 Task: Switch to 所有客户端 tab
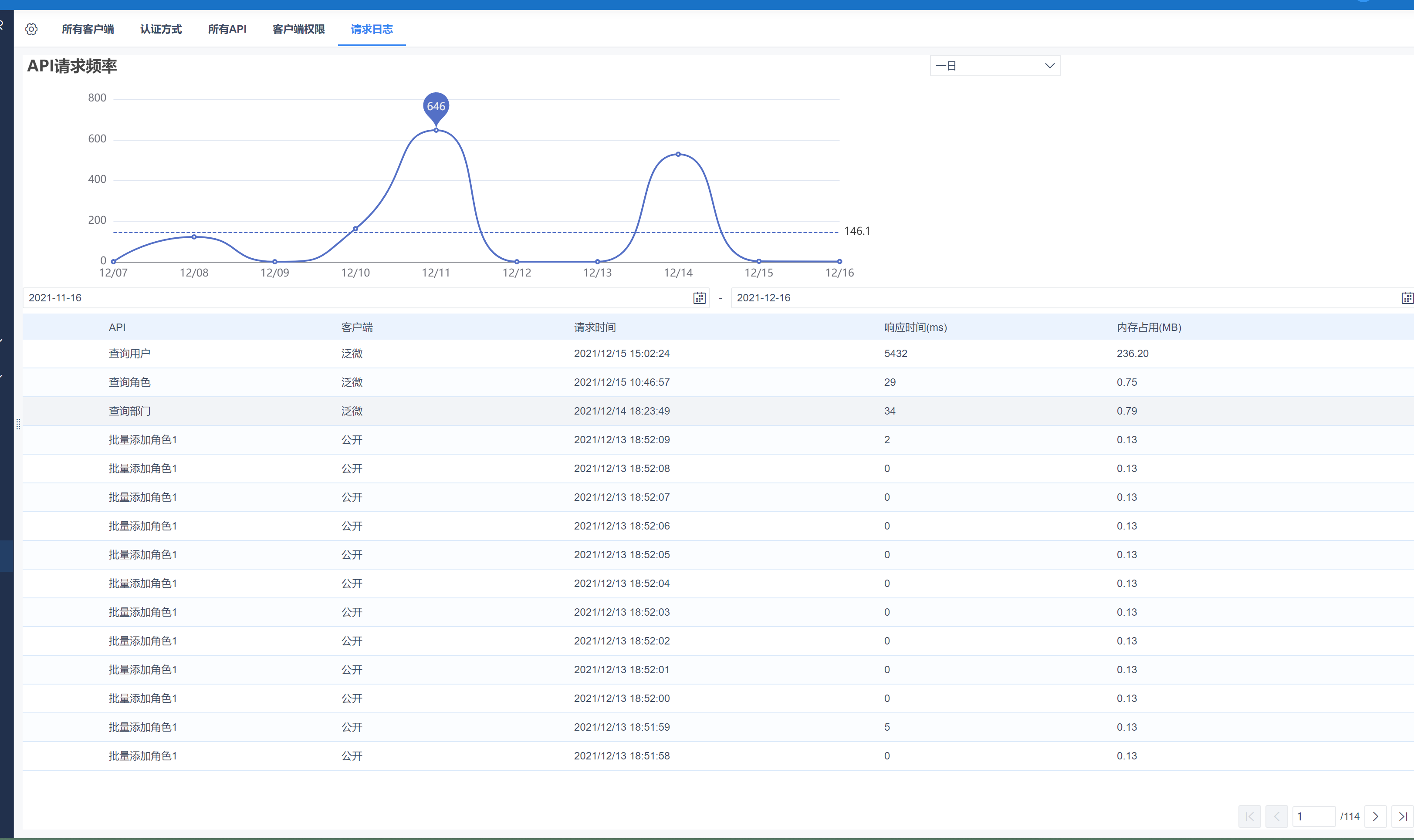tap(88, 29)
